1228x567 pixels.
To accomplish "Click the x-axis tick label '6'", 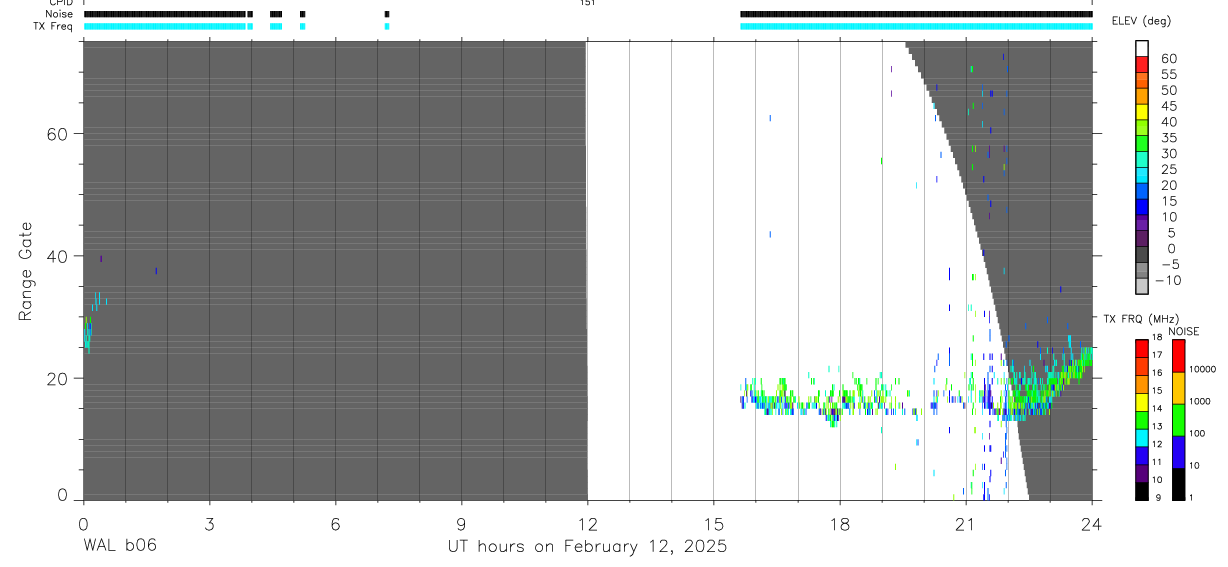I will pyautogui.click(x=335, y=523).
